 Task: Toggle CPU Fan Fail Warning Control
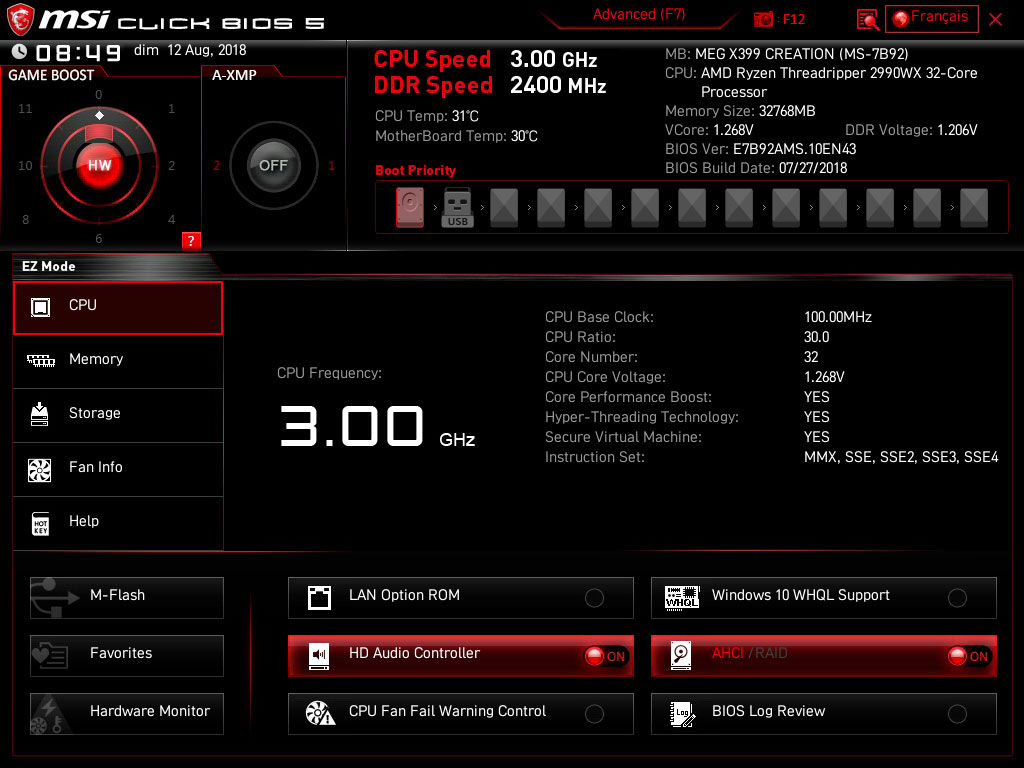point(594,714)
